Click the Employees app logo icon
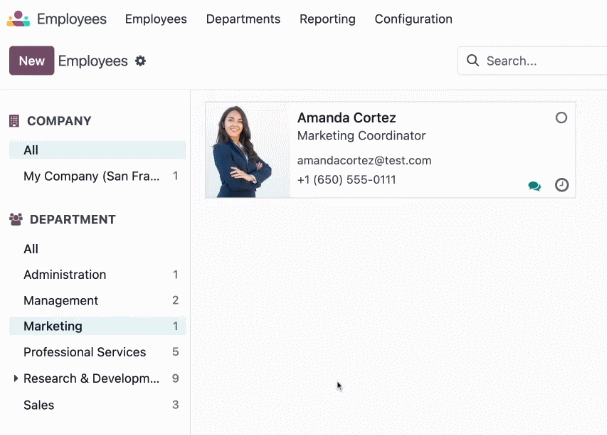 point(18,19)
